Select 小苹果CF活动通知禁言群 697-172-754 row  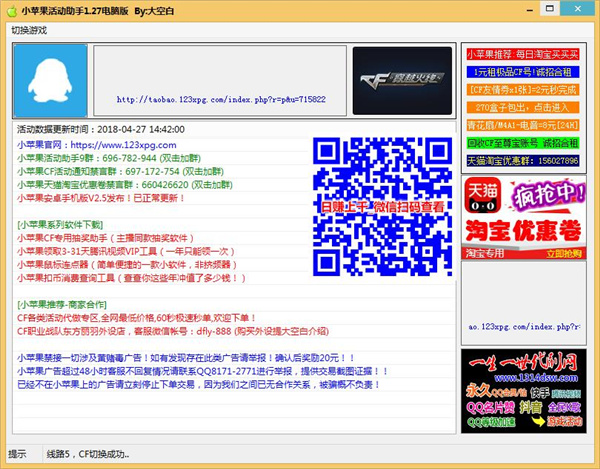pos(121,172)
